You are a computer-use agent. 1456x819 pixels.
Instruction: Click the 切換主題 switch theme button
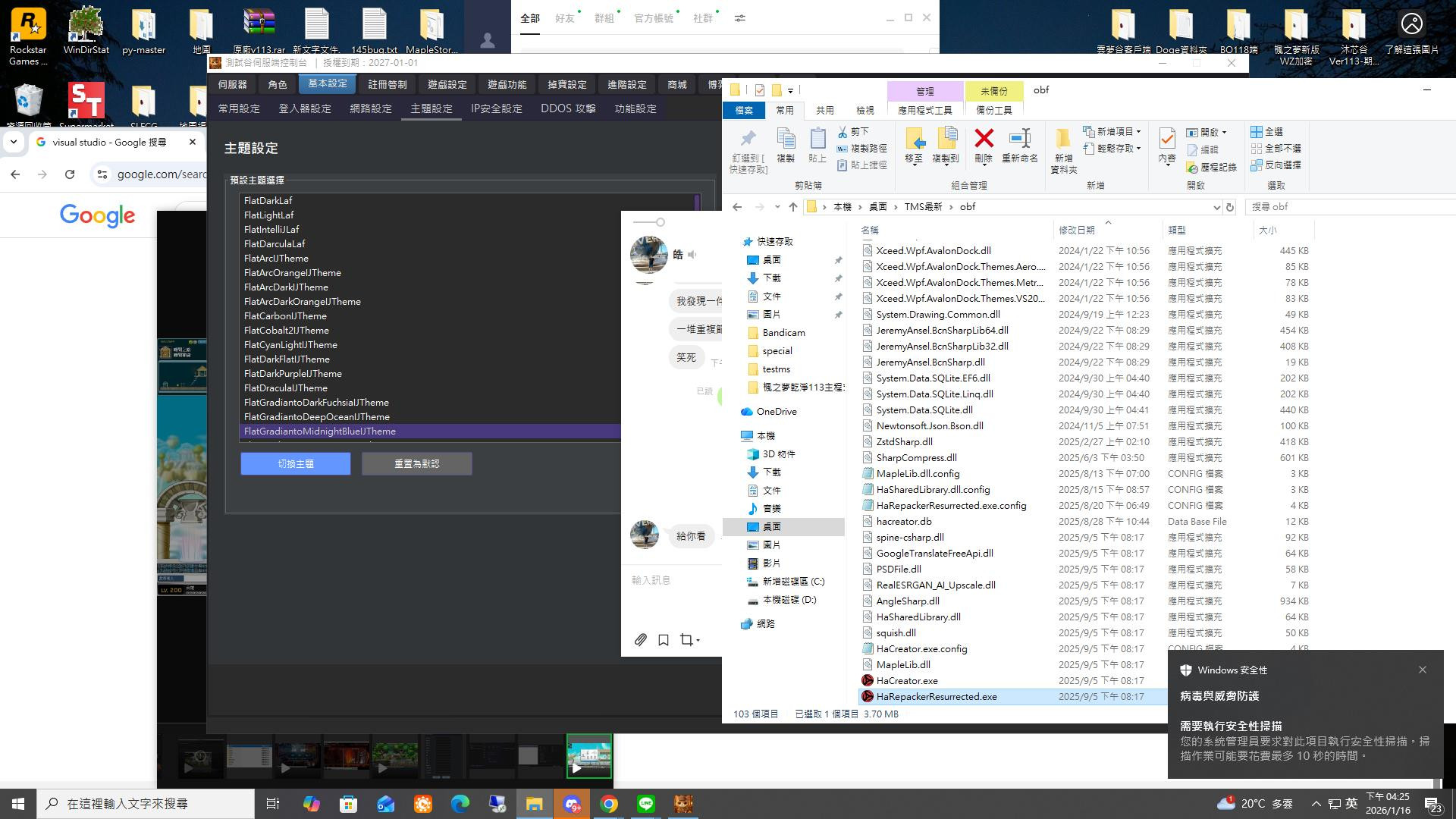[296, 464]
